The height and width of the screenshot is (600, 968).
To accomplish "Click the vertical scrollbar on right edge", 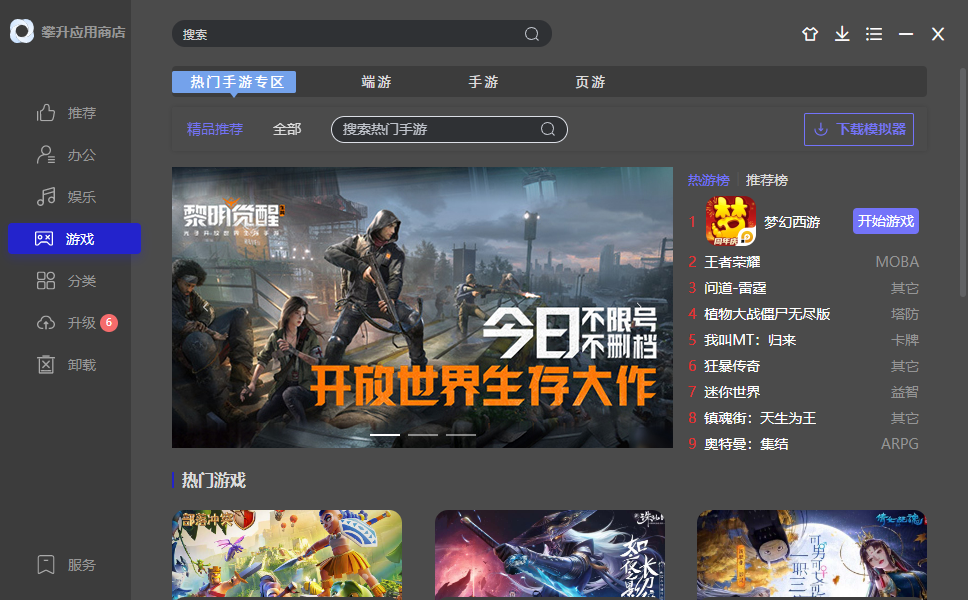I will (963, 185).
